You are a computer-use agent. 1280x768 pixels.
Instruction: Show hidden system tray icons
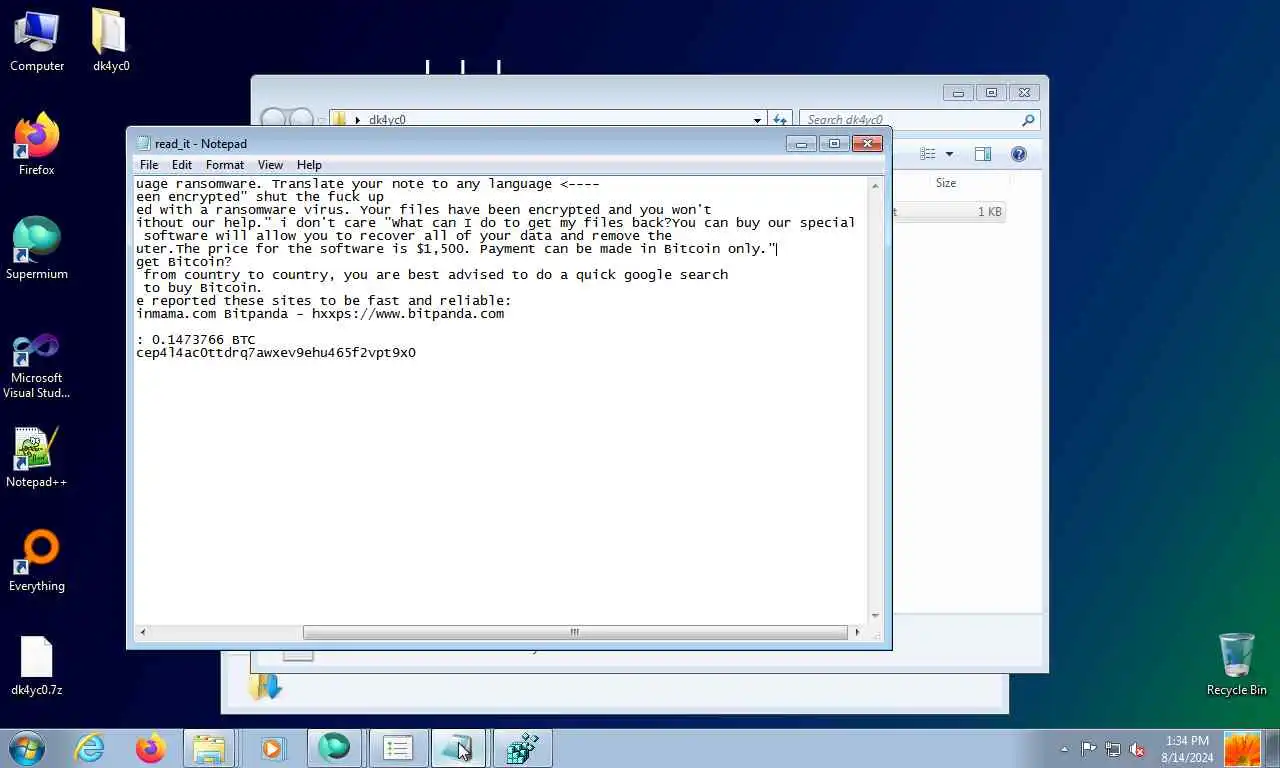click(1064, 749)
